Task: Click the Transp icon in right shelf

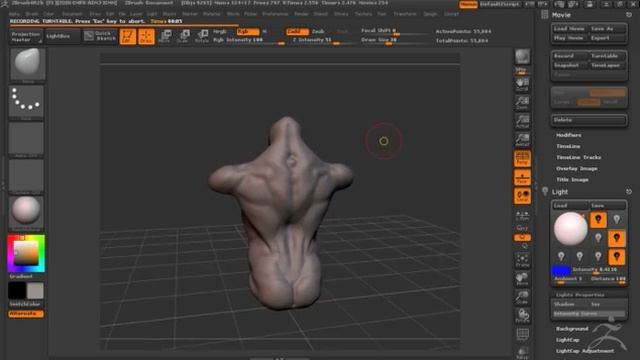Action: click(522, 352)
